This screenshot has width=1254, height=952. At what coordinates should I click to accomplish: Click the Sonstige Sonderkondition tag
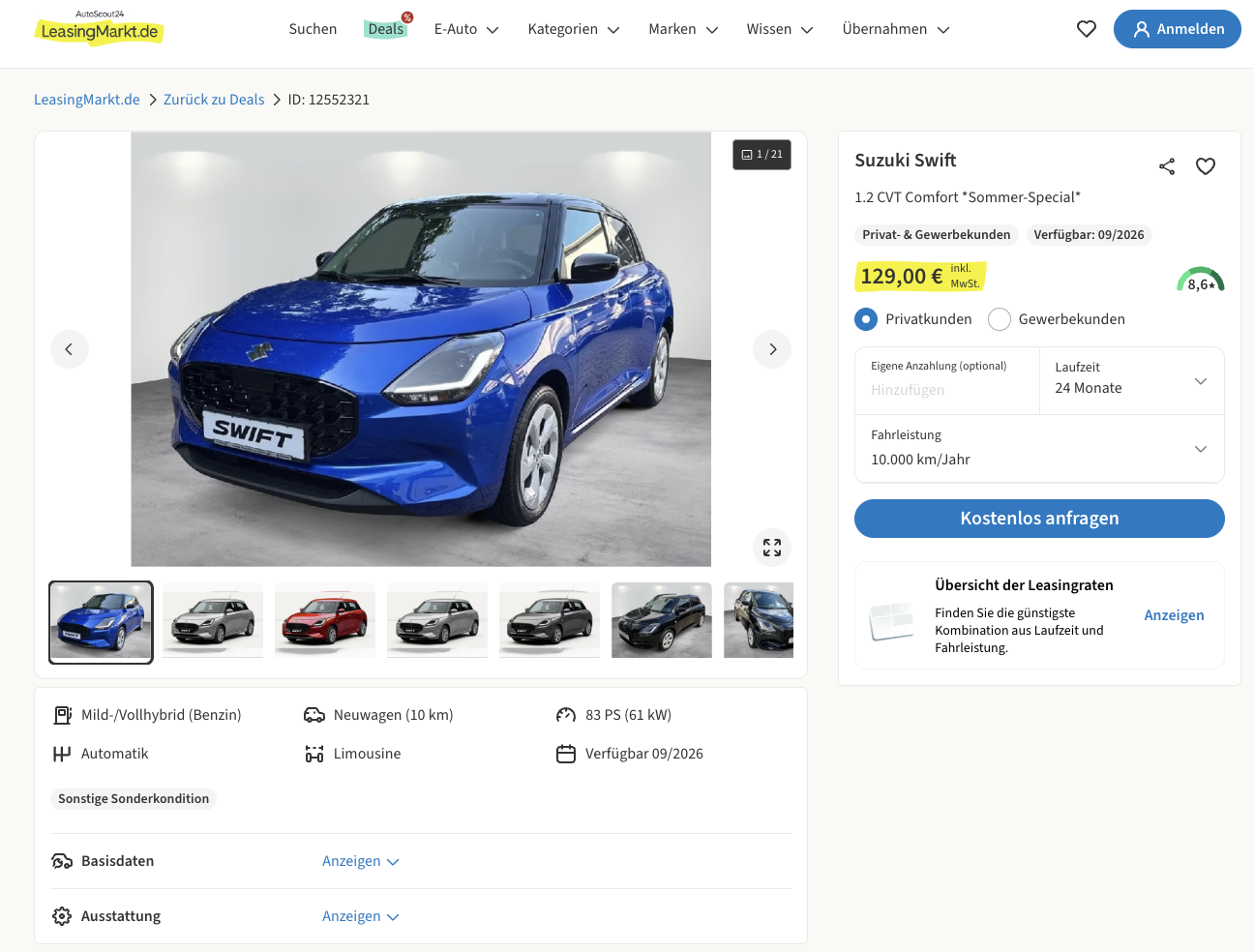(134, 799)
